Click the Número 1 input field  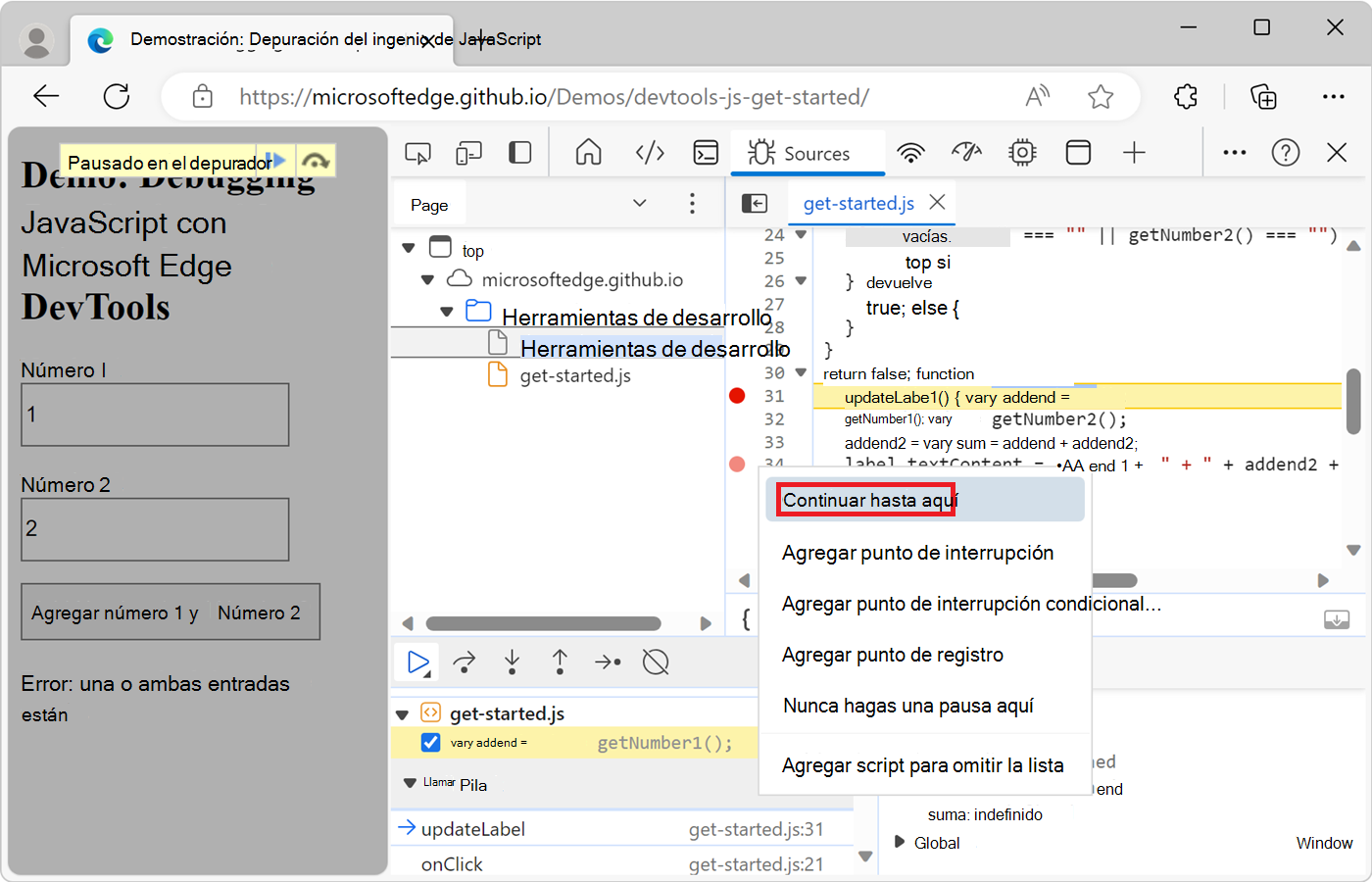(x=155, y=415)
